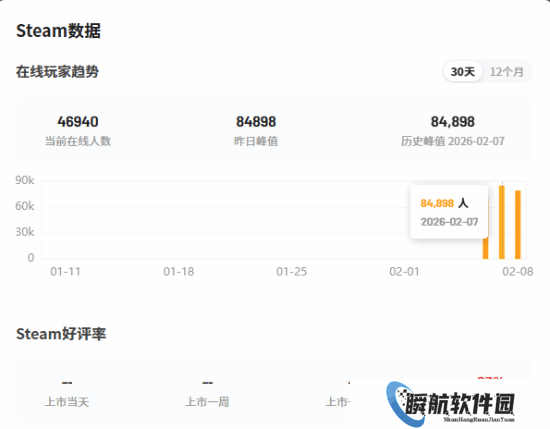
Task: Click the bar partly hidden behind tooltip
Action: tap(485, 248)
